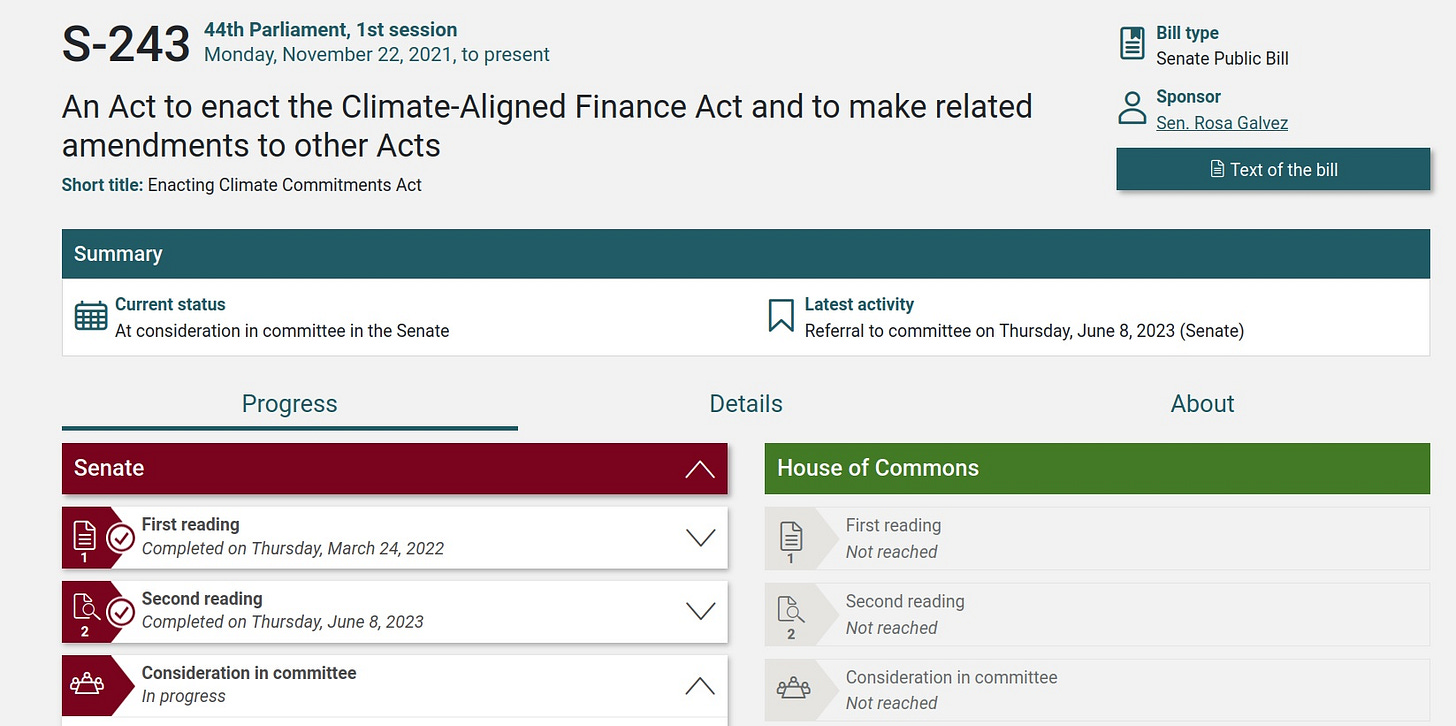Follow the Sen. Rosa Galvez link
The height and width of the screenshot is (726, 1456).
pyautogui.click(x=1222, y=123)
